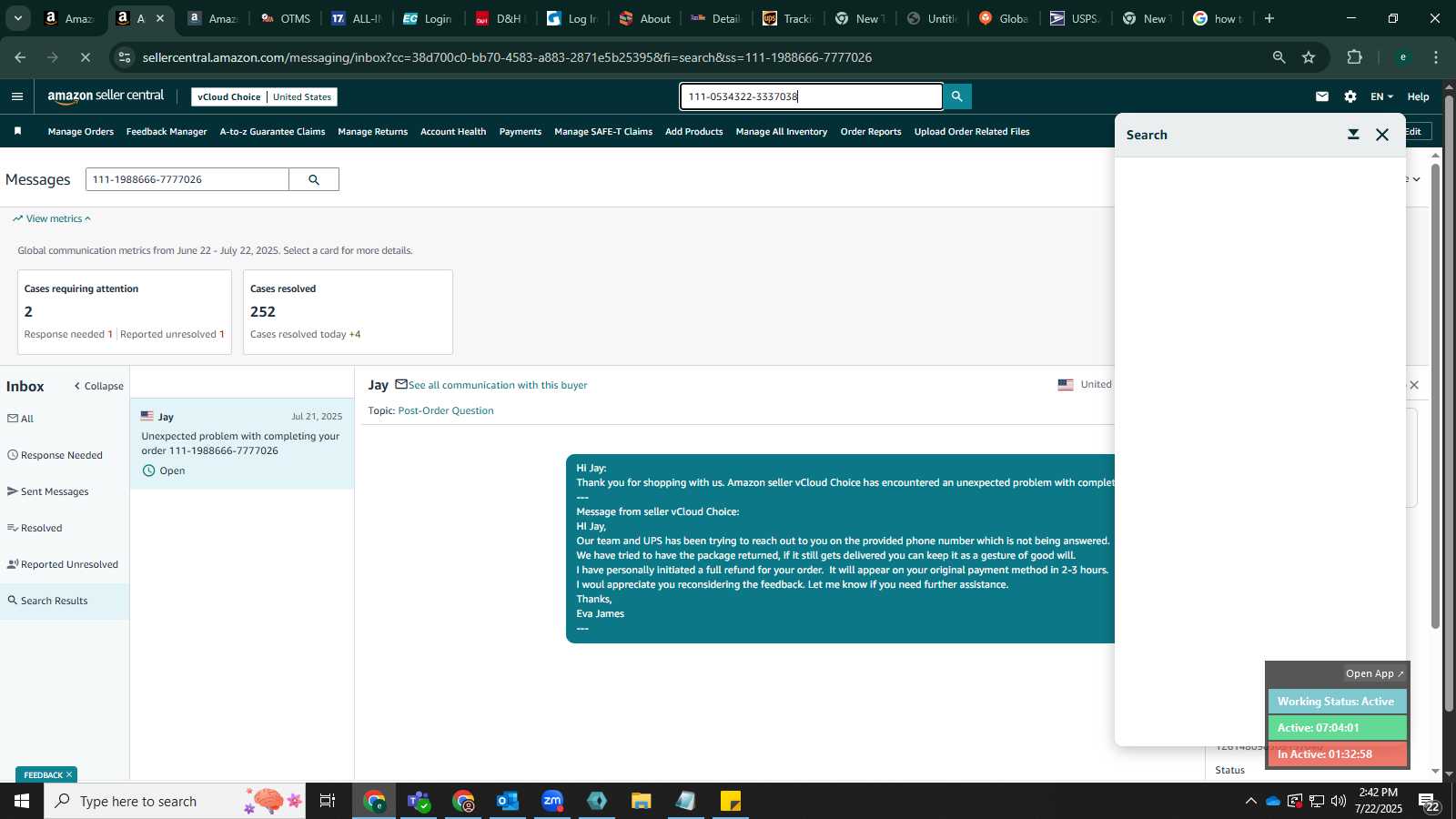Open the Chrome profile avatar
This screenshot has width=1456, height=819.
(1403, 57)
